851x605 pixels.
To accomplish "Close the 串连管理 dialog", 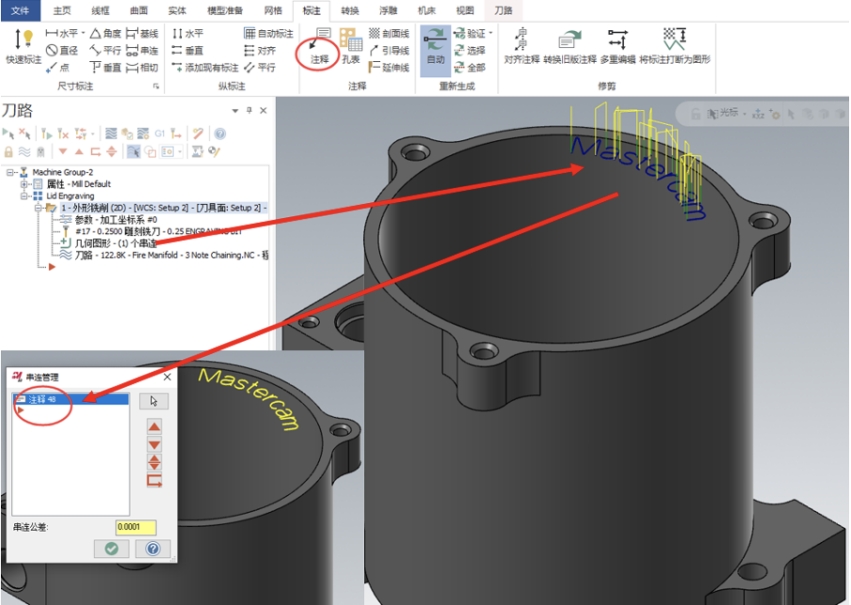I will pyautogui.click(x=167, y=377).
